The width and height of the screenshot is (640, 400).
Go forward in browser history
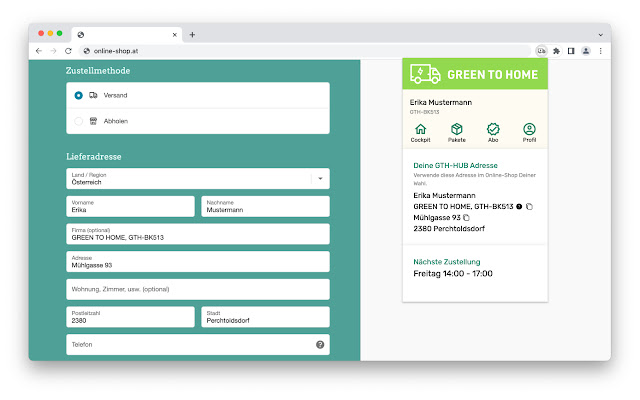pyautogui.click(x=53, y=51)
